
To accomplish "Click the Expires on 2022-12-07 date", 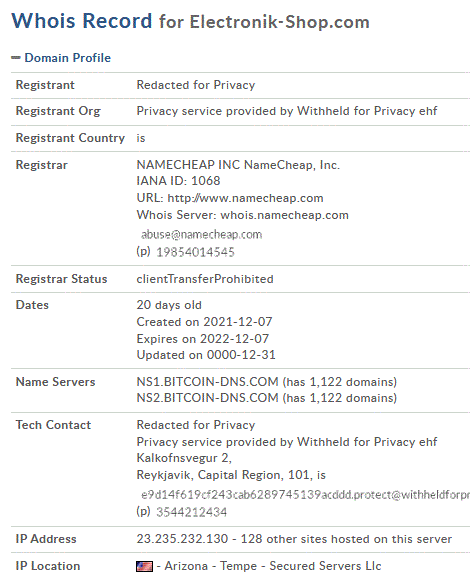I will 203,339.
